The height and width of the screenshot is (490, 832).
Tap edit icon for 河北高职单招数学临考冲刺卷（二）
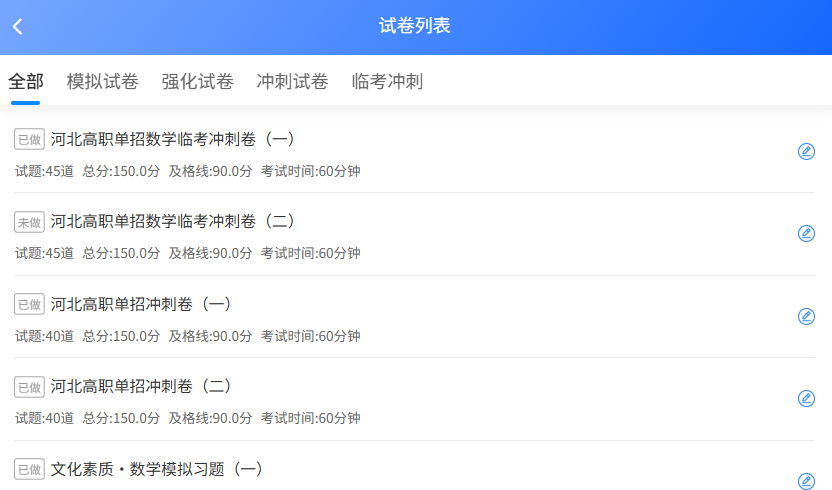coord(806,233)
